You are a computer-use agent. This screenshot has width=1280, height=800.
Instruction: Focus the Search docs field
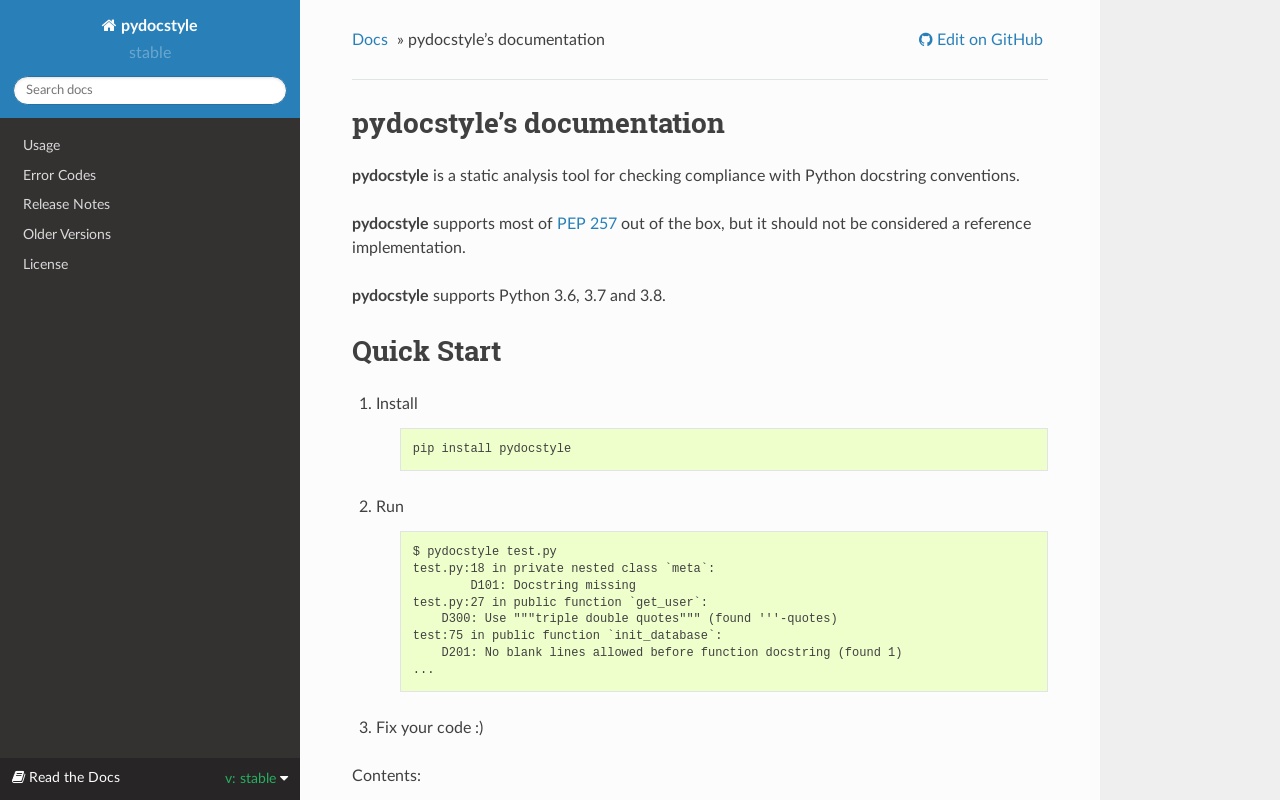[150, 90]
